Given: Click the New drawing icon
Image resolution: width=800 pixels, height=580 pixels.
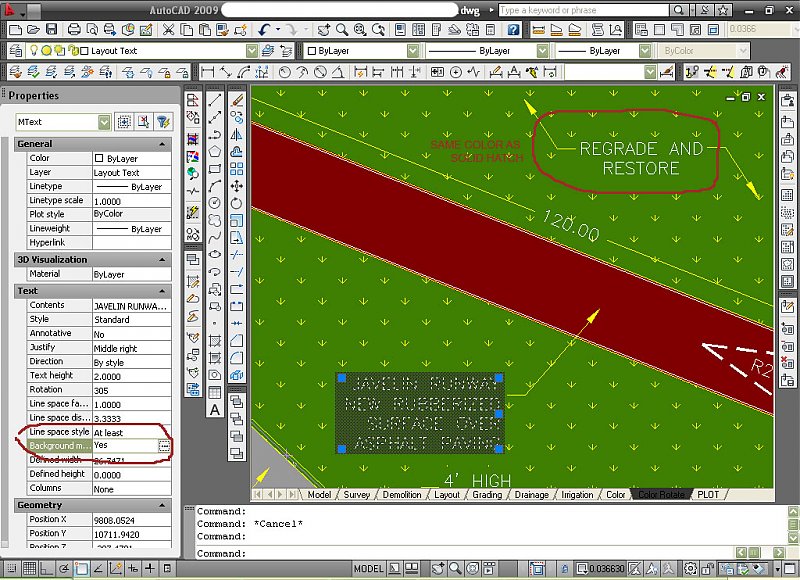Looking at the screenshot, I should click(15, 30).
